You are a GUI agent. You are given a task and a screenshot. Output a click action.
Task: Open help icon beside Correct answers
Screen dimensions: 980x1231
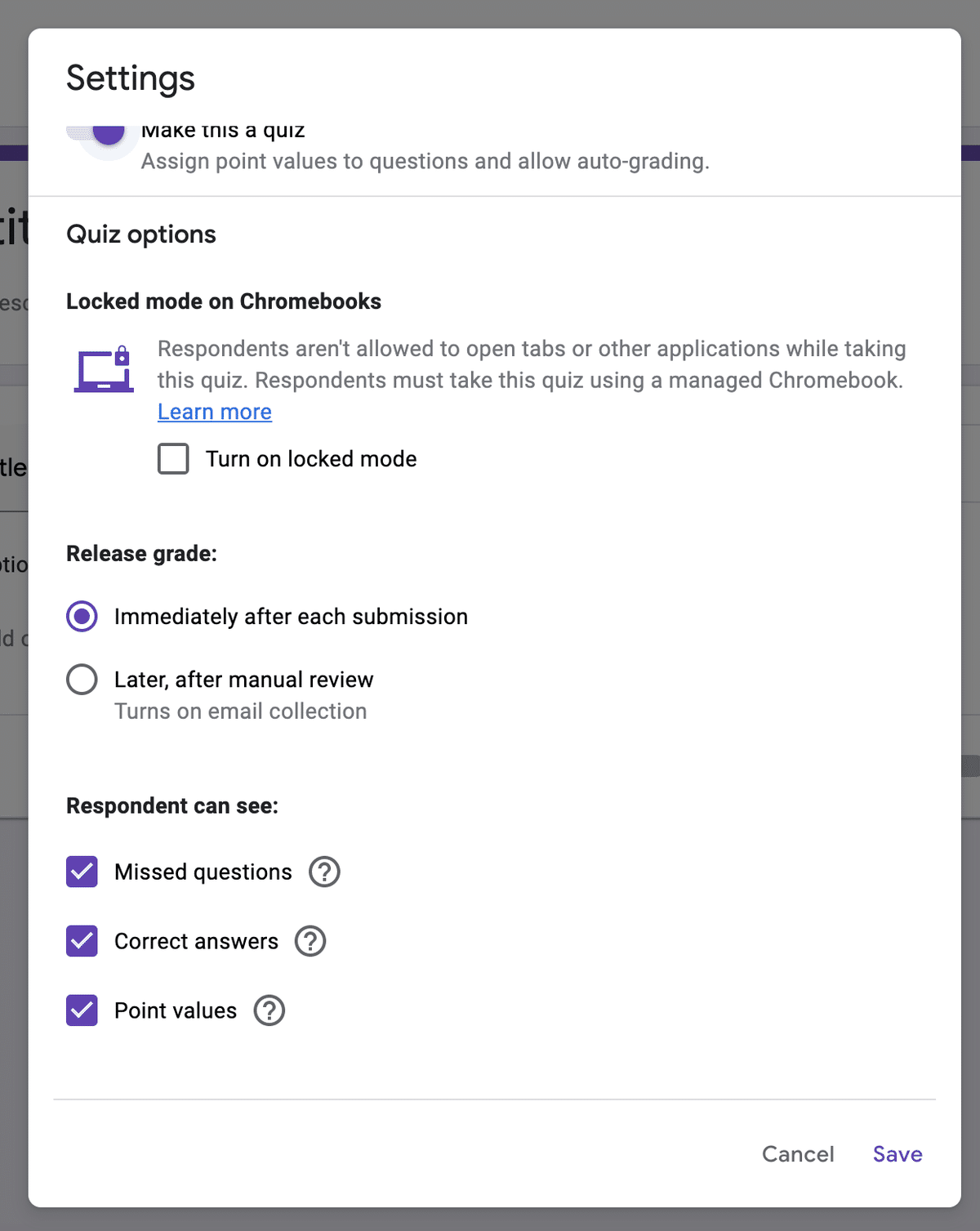[x=310, y=942]
